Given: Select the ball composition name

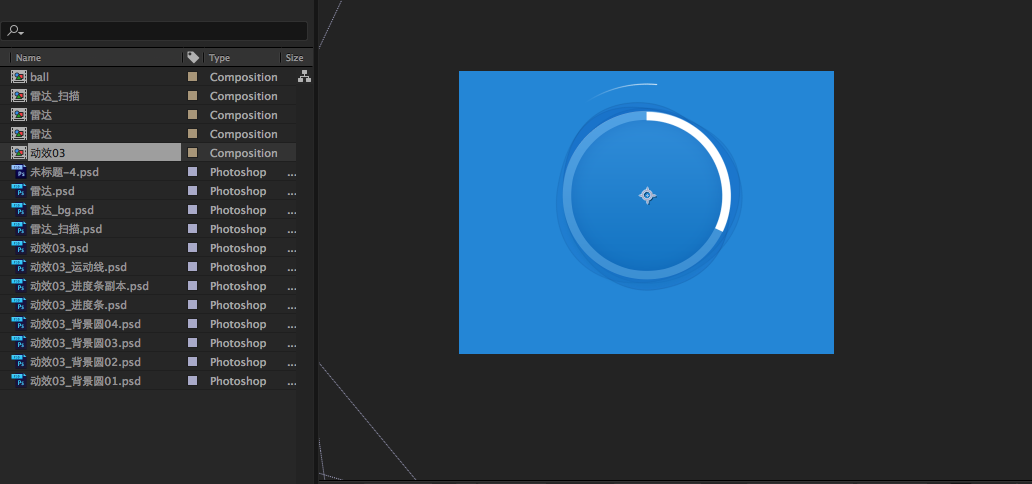Looking at the screenshot, I should click(39, 77).
